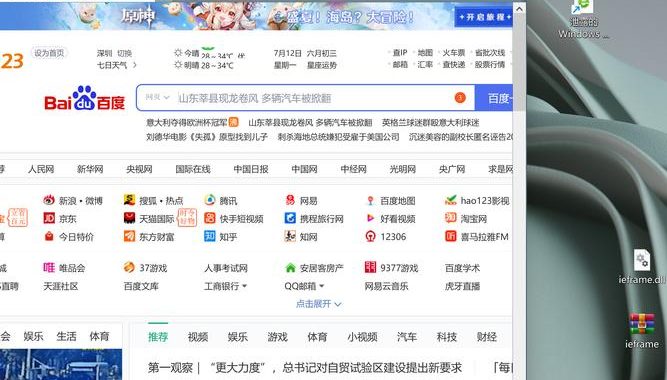The width and height of the screenshot is (667, 380).
Task: Expand the 七日天气 forecast arrow
Action: click(134, 65)
